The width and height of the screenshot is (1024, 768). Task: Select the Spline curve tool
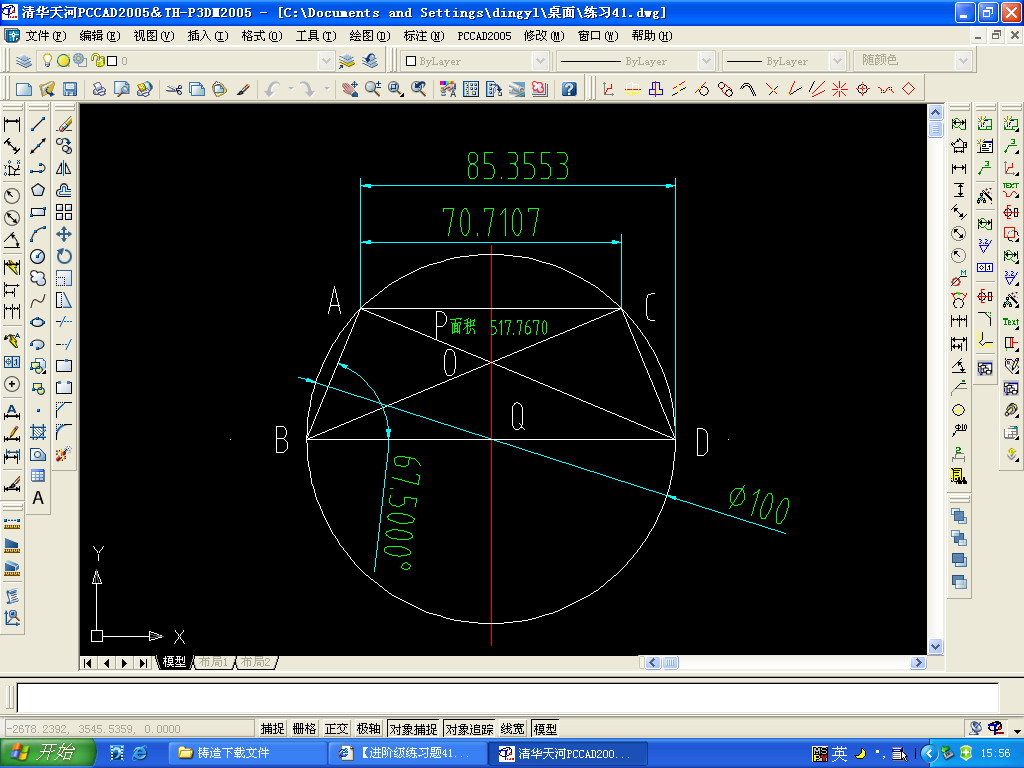point(38,300)
